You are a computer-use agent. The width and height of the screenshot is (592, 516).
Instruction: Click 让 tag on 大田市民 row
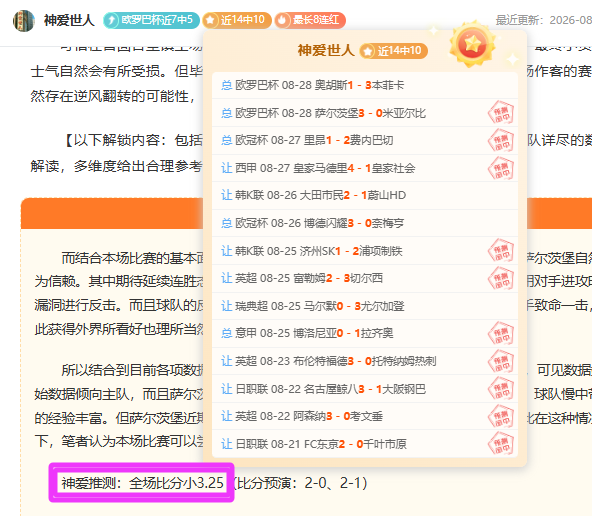click(x=227, y=196)
